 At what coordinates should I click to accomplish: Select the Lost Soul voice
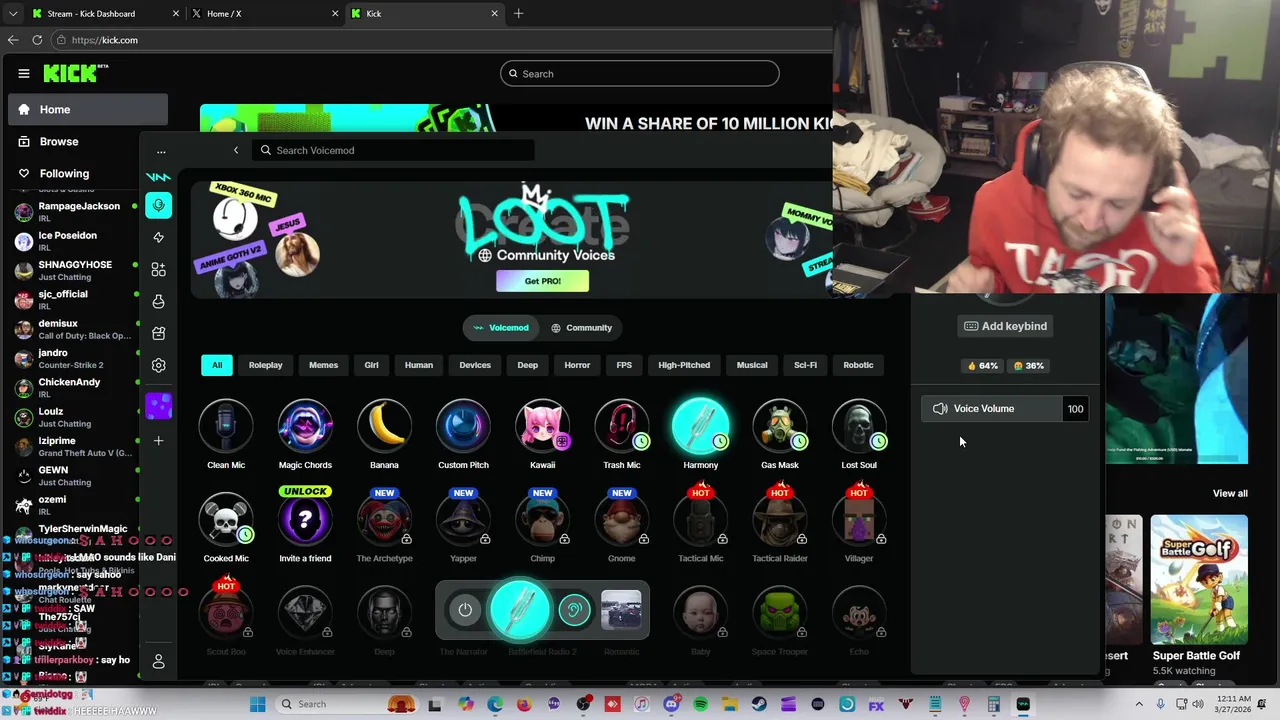[x=859, y=427]
